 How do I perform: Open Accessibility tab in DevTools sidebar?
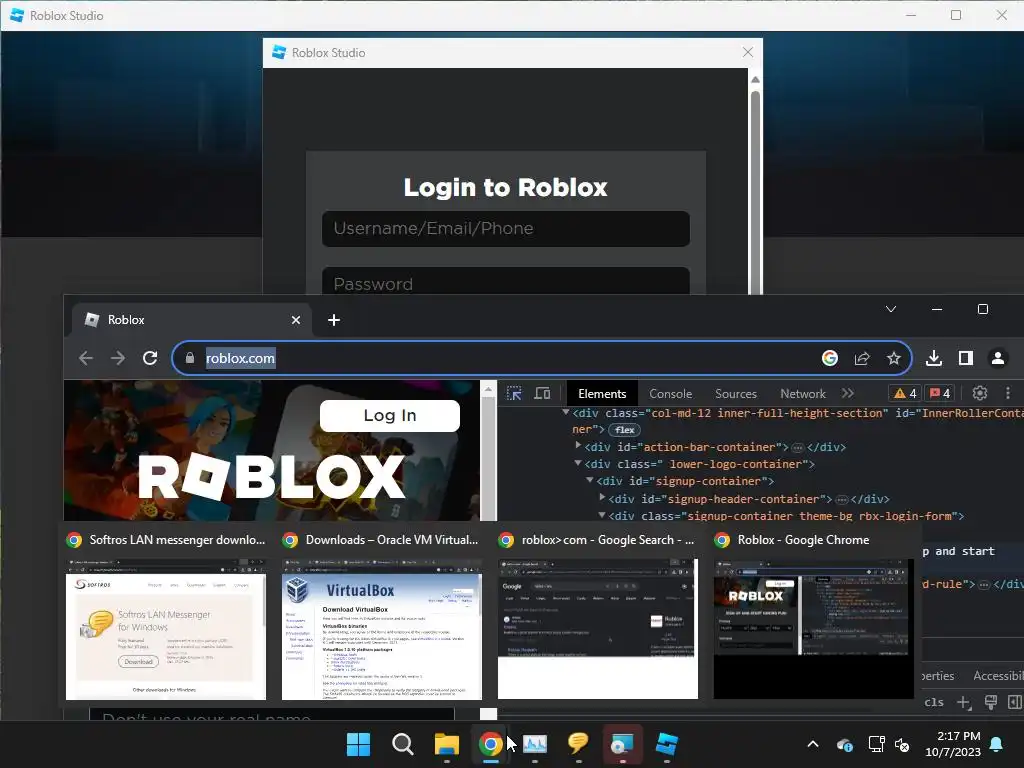(x=999, y=676)
